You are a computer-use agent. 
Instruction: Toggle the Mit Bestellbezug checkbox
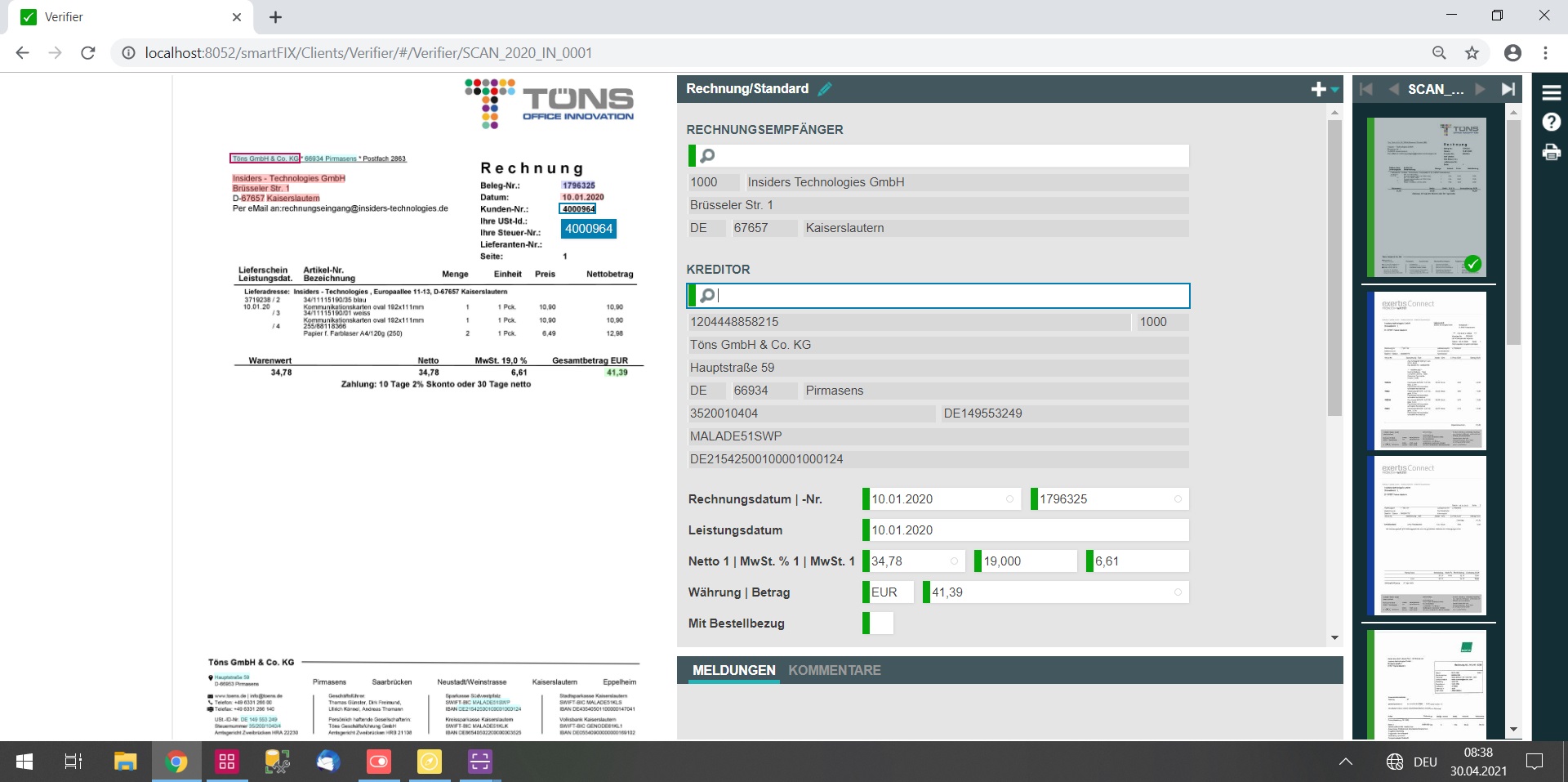pos(880,623)
